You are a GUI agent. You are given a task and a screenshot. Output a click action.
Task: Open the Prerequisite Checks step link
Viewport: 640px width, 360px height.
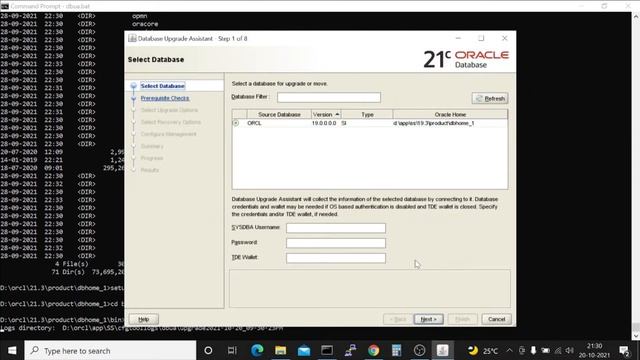165,98
